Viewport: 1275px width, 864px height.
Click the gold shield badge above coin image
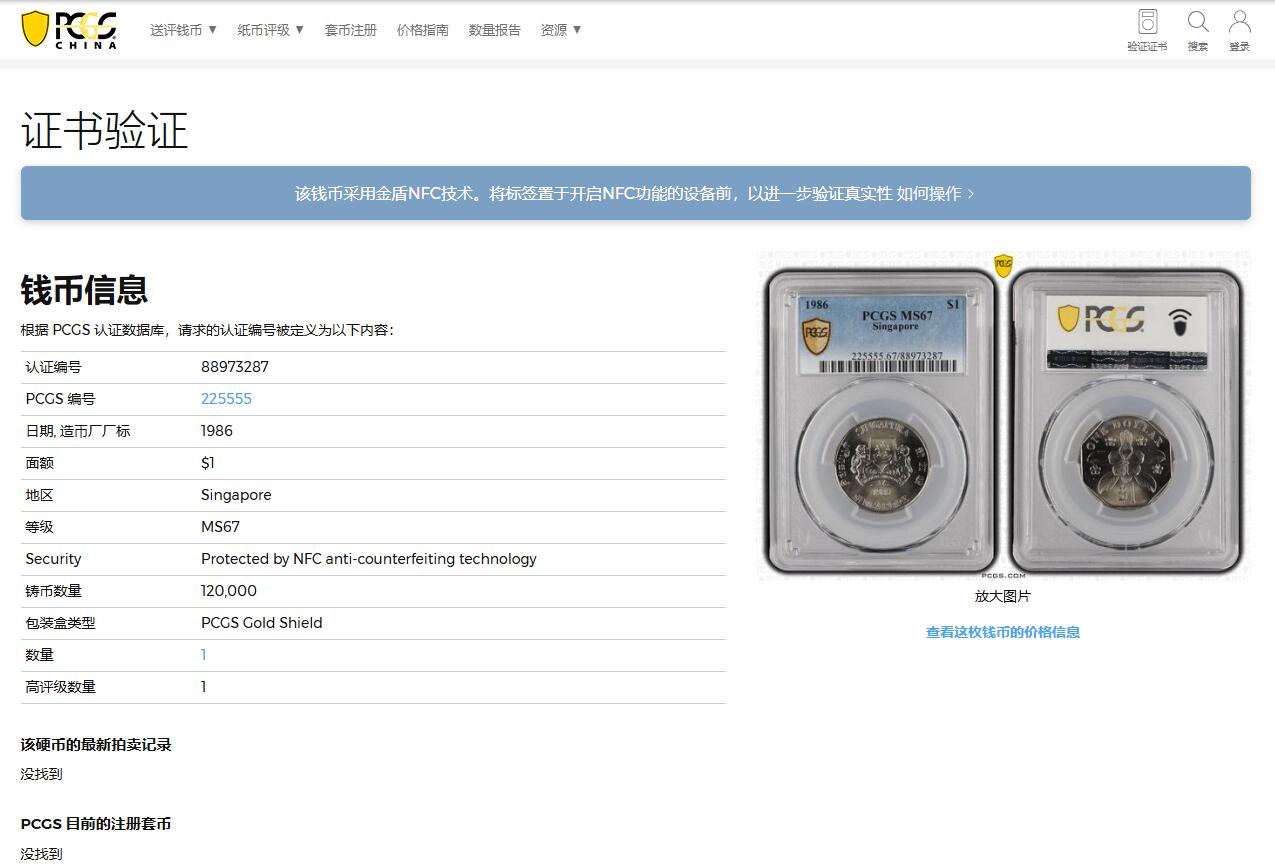coord(1003,266)
